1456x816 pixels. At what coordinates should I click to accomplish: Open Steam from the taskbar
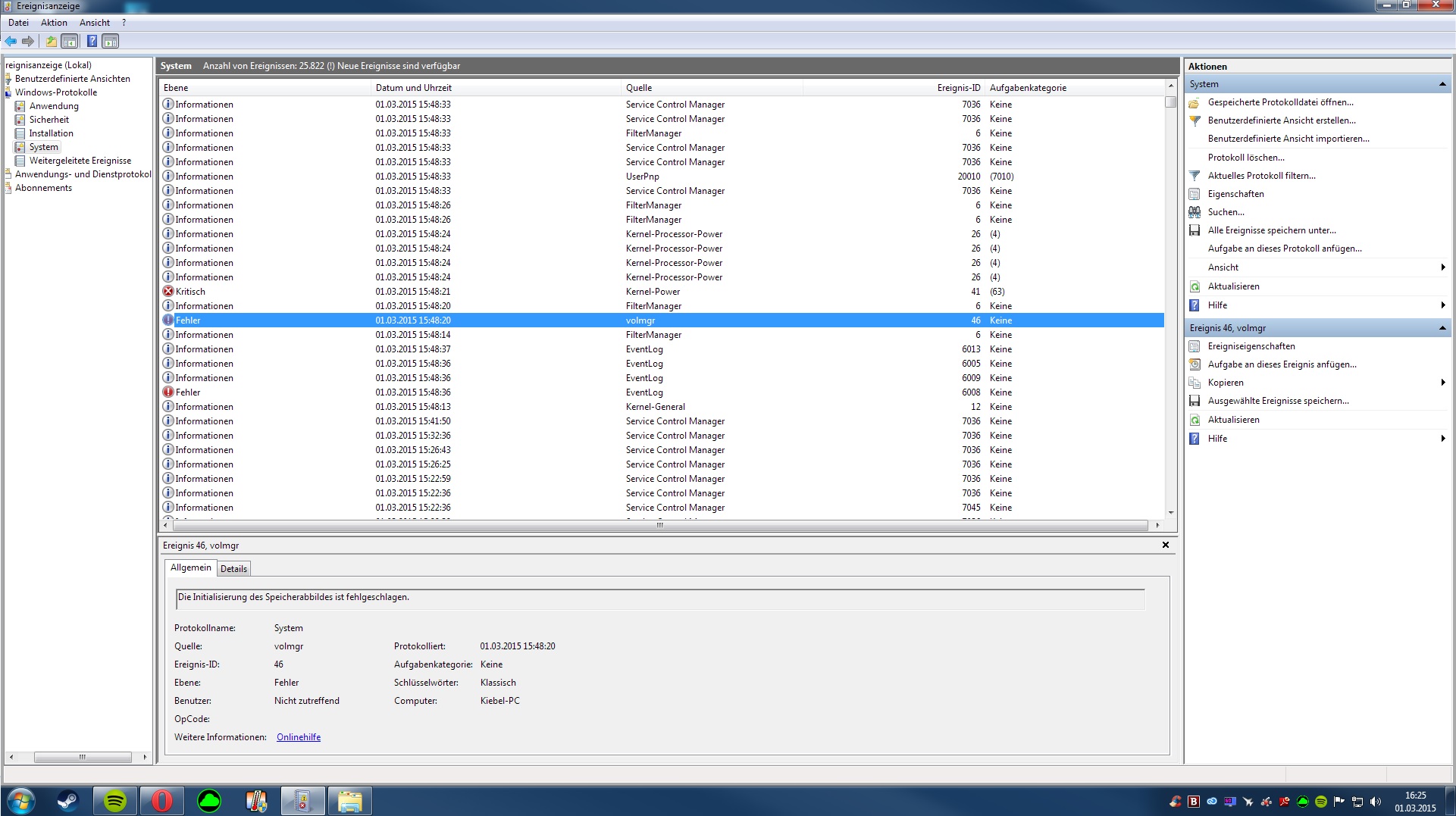pos(68,801)
